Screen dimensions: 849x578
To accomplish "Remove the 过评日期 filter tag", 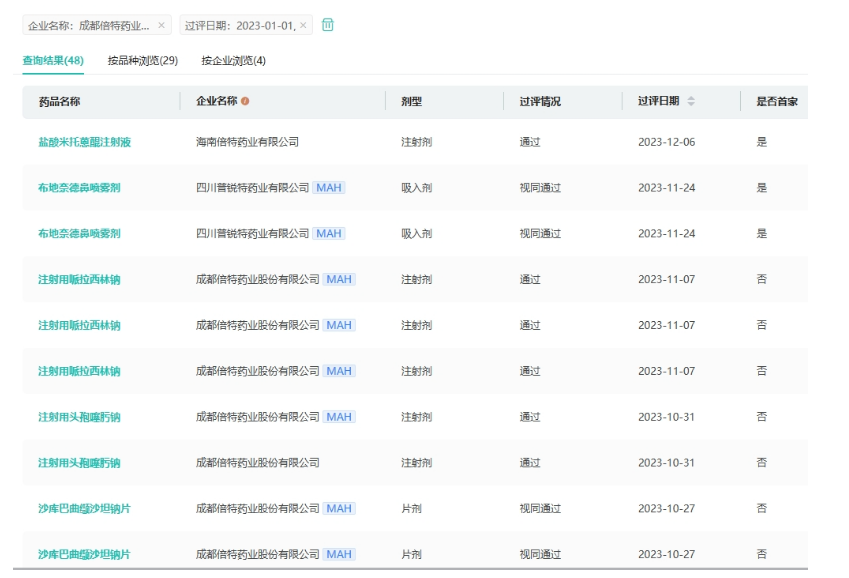I will [303, 26].
